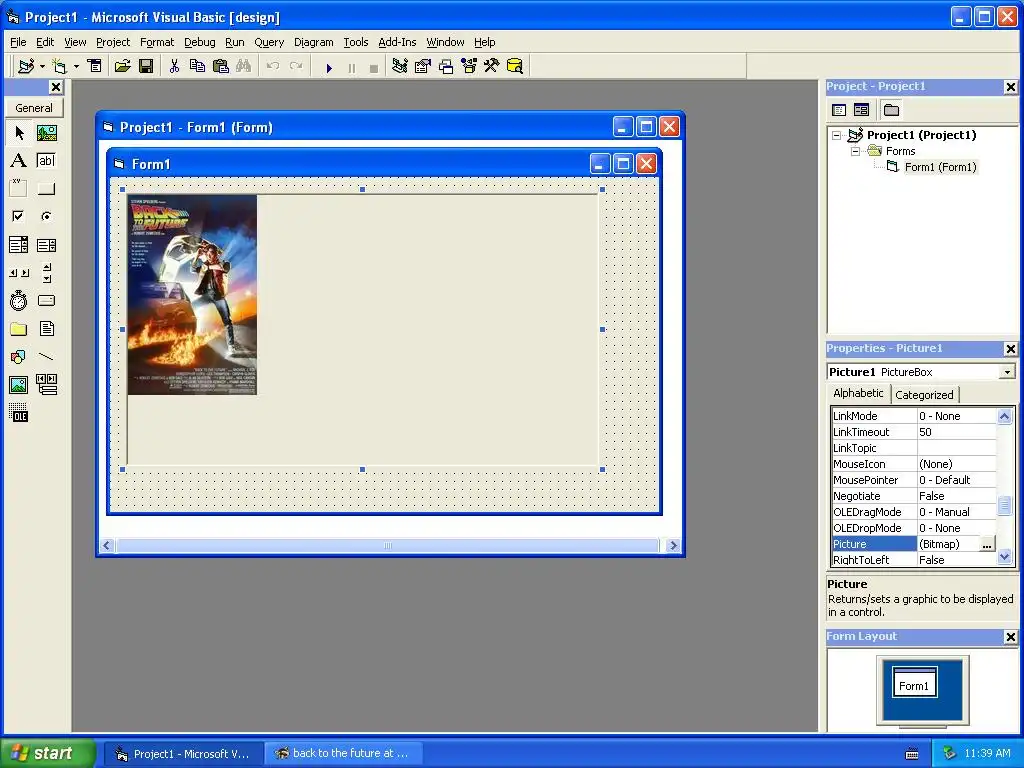1024x768 pixels.
Task: Click the Picture property ellipsis button
Action: pyautogui.click(x=987, y=544)
